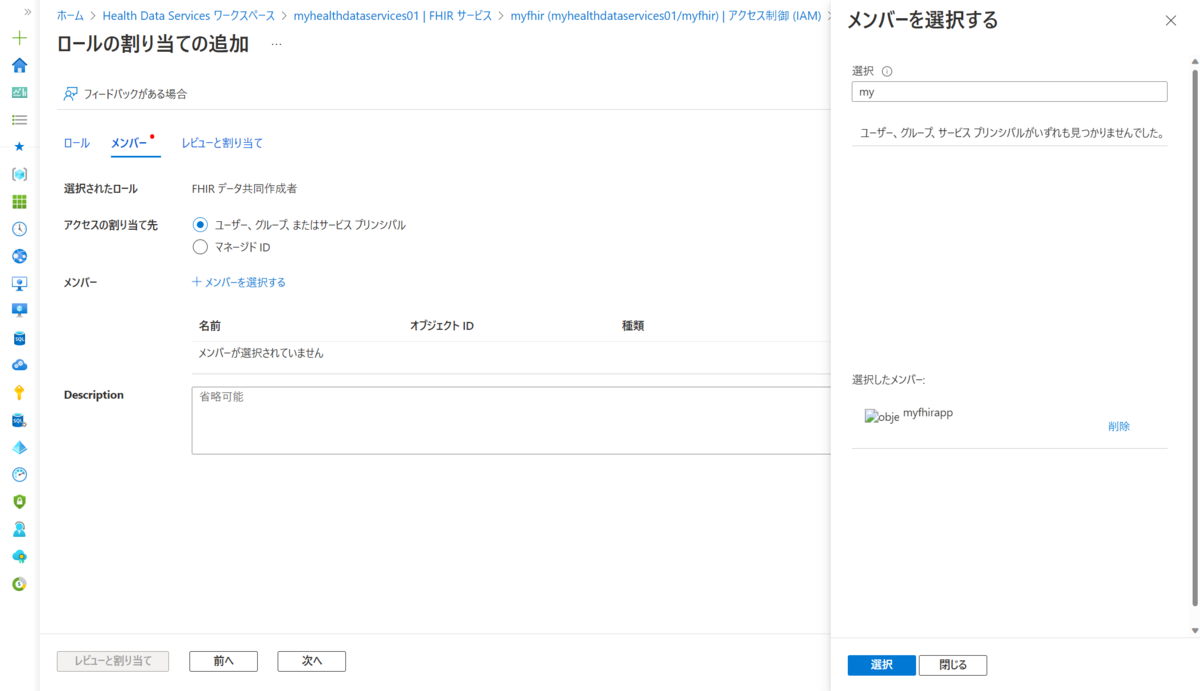Click the Favorites star icon in sidebar
This screenshot has height=691, width=1200.
click(19, 146)
